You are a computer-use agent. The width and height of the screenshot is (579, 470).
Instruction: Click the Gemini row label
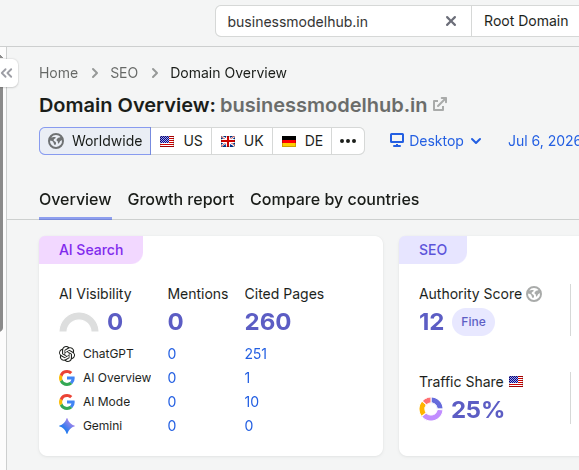pyautogui.click(x=103, y=426)
